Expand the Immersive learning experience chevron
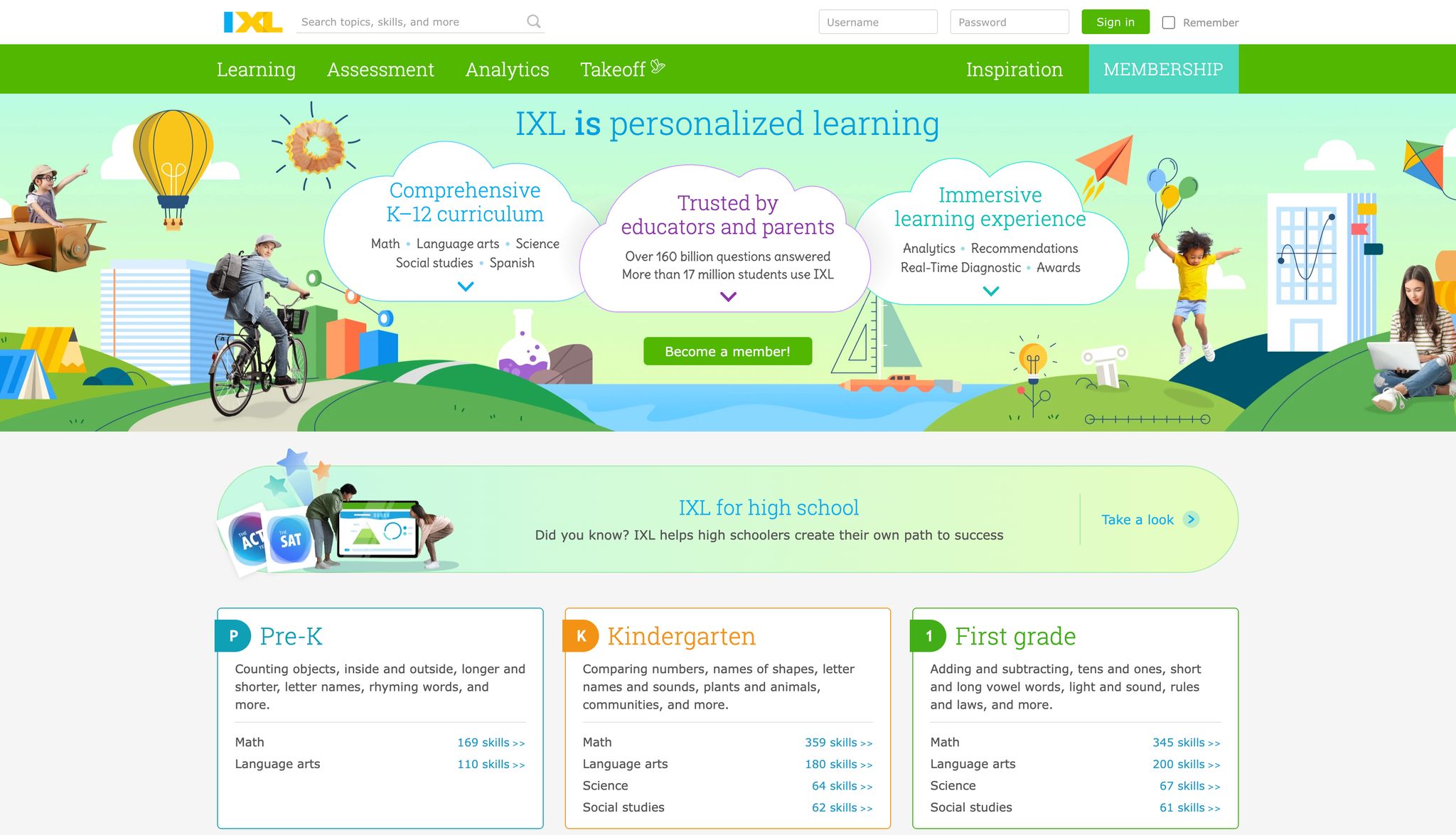Image resolution: width=1456 pixels, height=835 pixels. coord(990,291)
